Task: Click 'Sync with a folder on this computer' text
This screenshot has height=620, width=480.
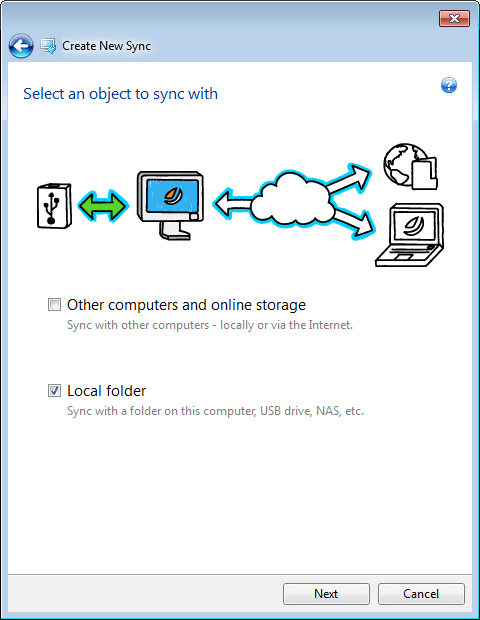Action: [x=215, y=411]
